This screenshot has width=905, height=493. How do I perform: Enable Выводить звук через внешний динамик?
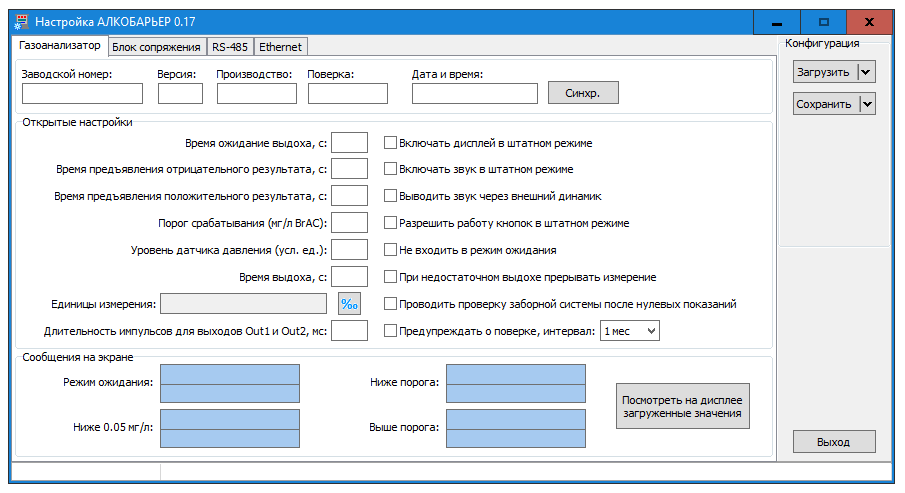[390, 196]
